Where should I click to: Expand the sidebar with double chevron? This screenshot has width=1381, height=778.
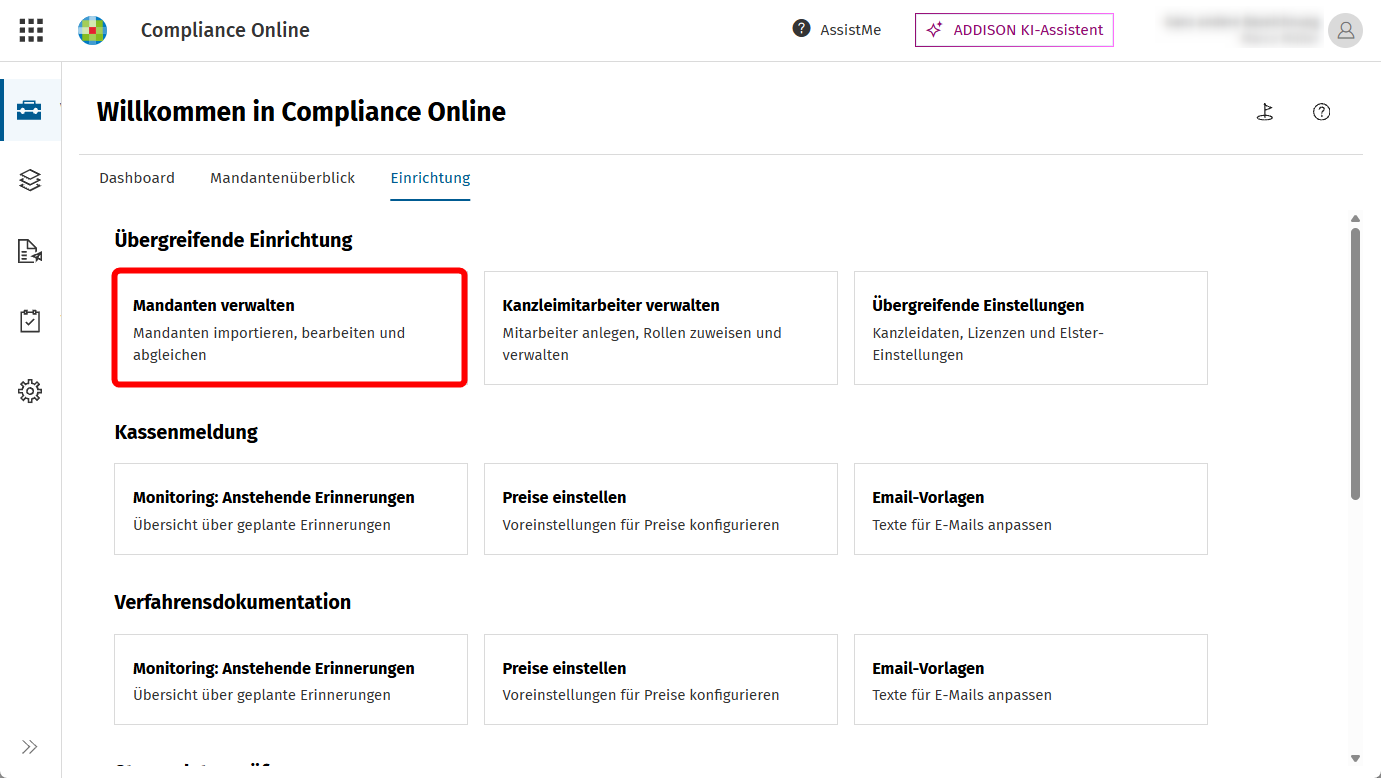tap(30, 747)
